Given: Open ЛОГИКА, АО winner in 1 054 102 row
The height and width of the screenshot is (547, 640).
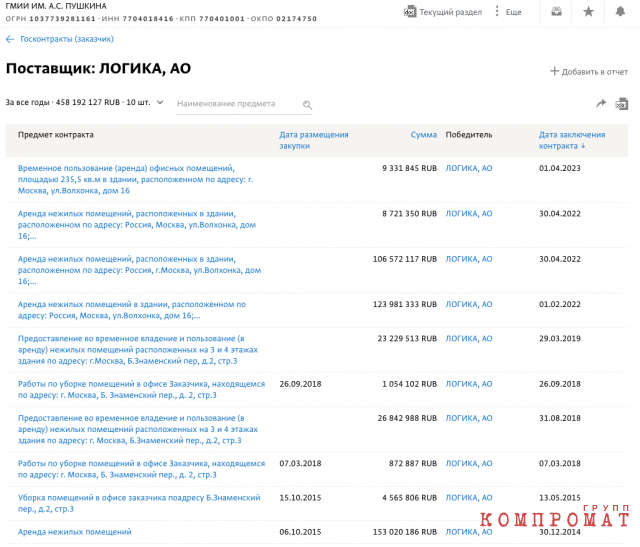Looking at the screenshot, I should click(469, 384).
